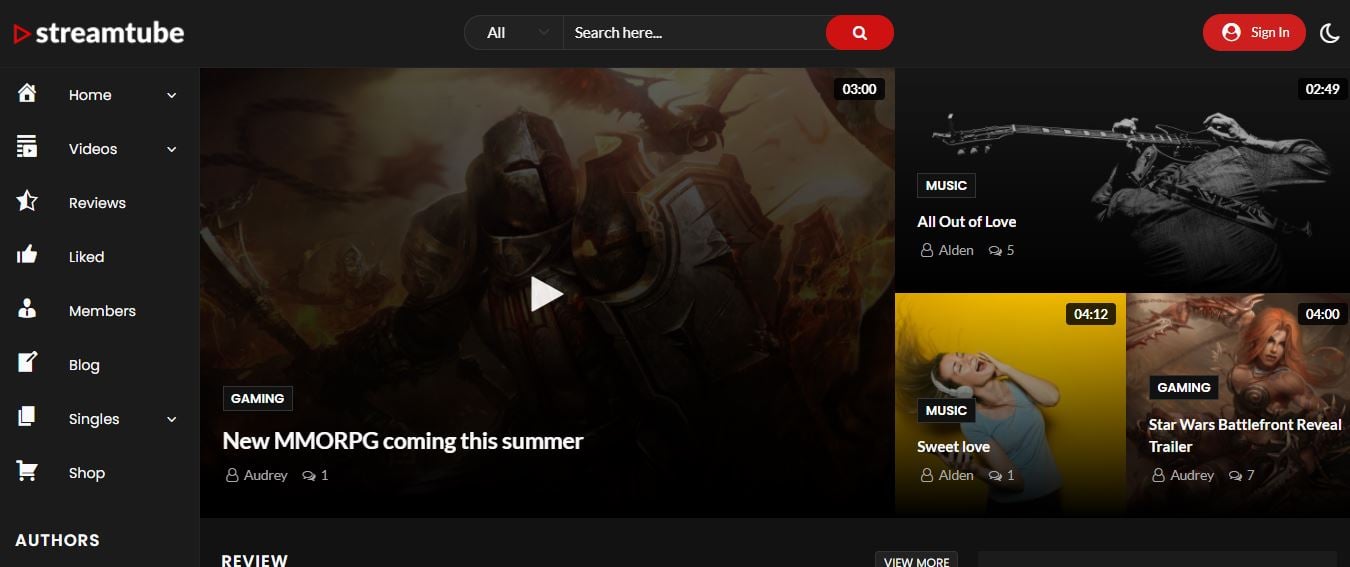Toggle dark mode with the moon icon

point(1329,33)
